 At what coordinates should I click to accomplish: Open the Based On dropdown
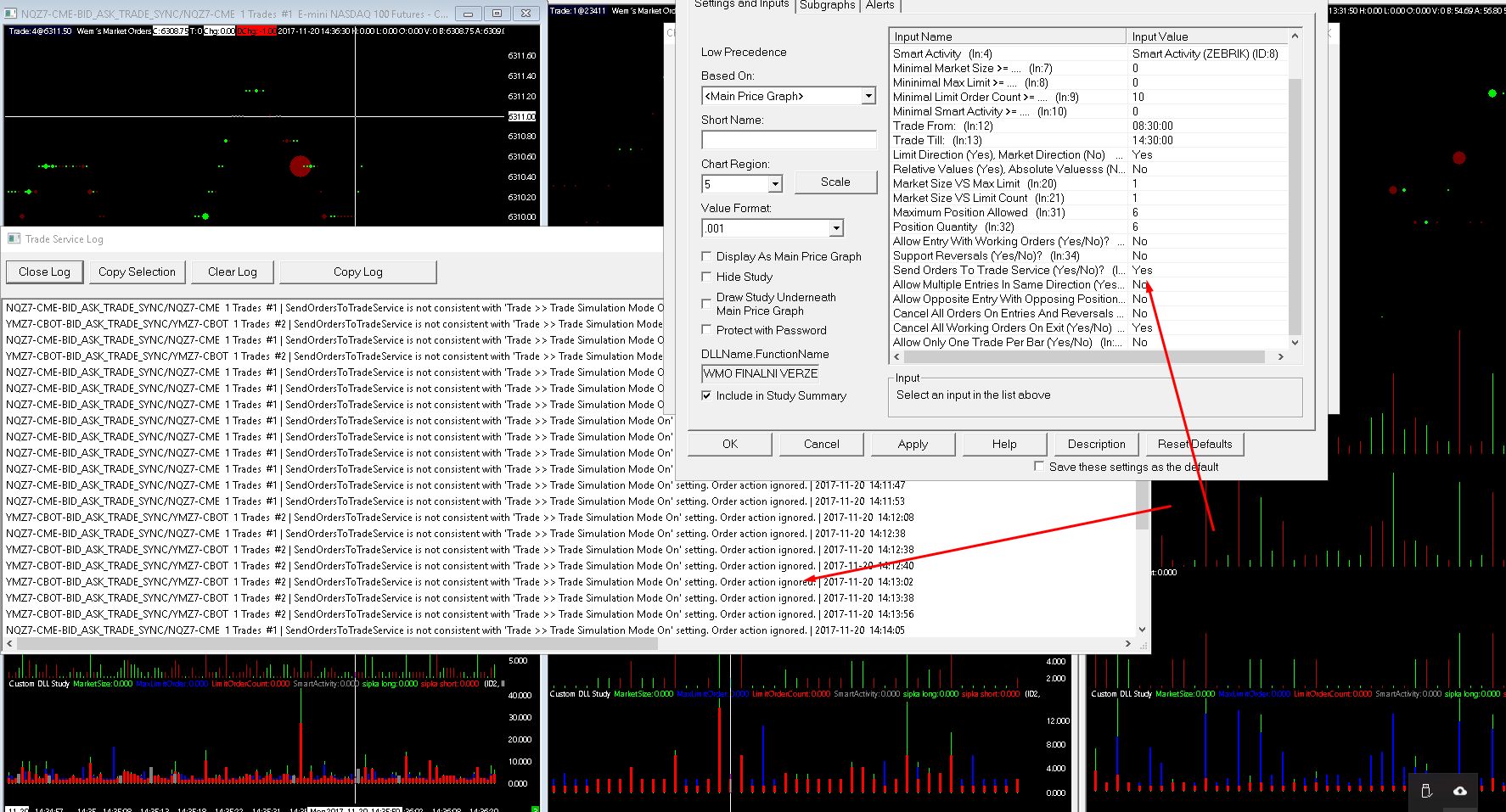(868, 96)
